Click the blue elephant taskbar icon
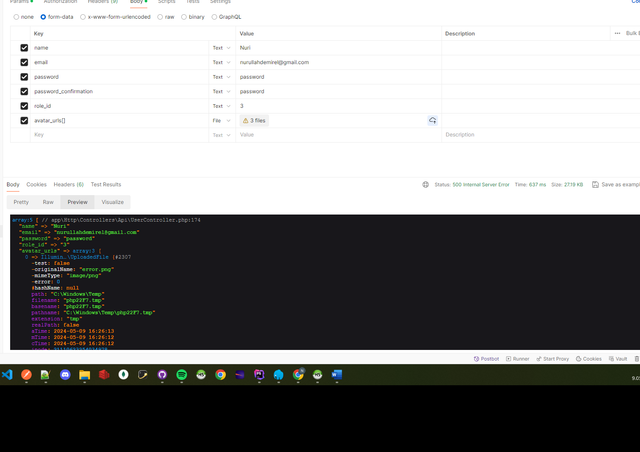640x452 pixels. pos(278,374)
